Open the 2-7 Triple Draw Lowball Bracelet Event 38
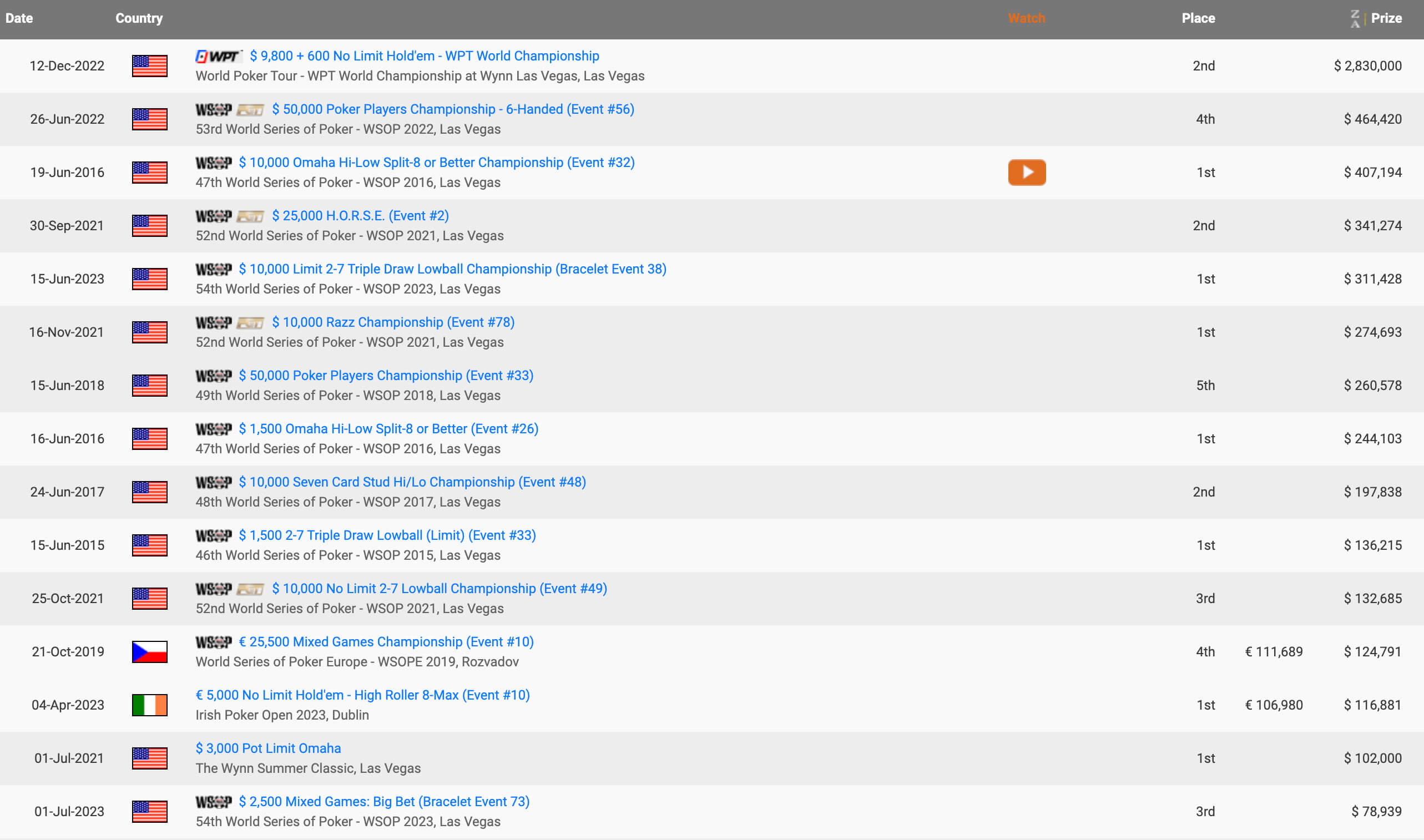 [452, 270]
